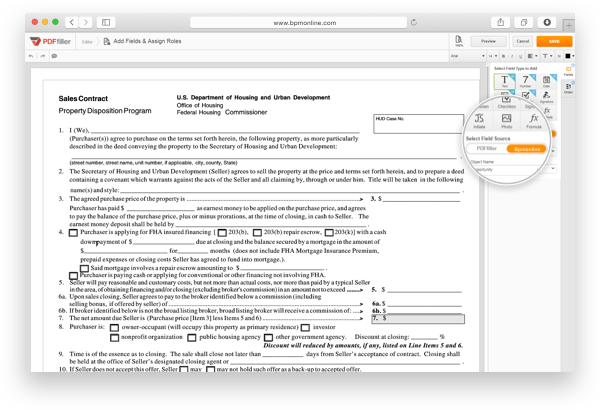The height and width of the screenshot is (410, 600).
Task: Select the Number field type
Action: pos(525,81)
